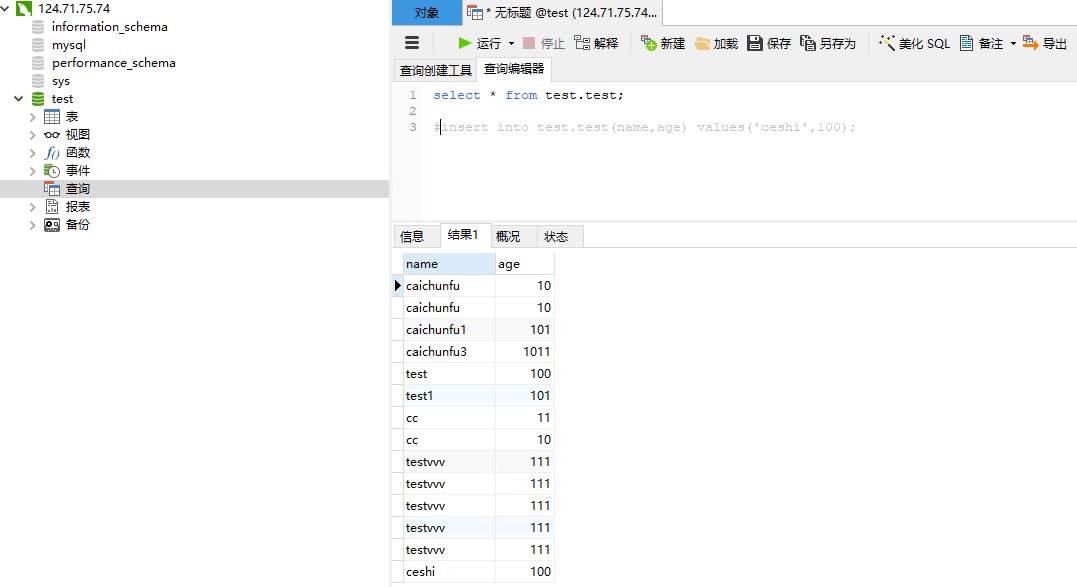Click age 11 in the cc row
The width and height of the screenshot is (1077, 587).
coord(525,417)
